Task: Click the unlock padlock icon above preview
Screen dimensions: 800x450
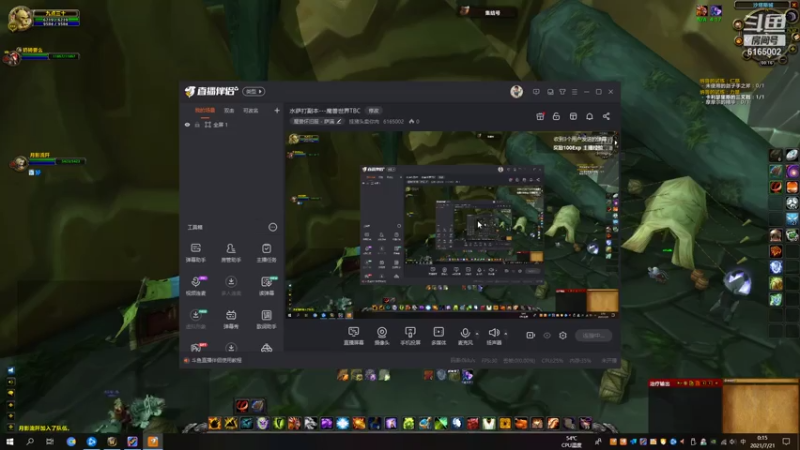Action: [556, 116]
